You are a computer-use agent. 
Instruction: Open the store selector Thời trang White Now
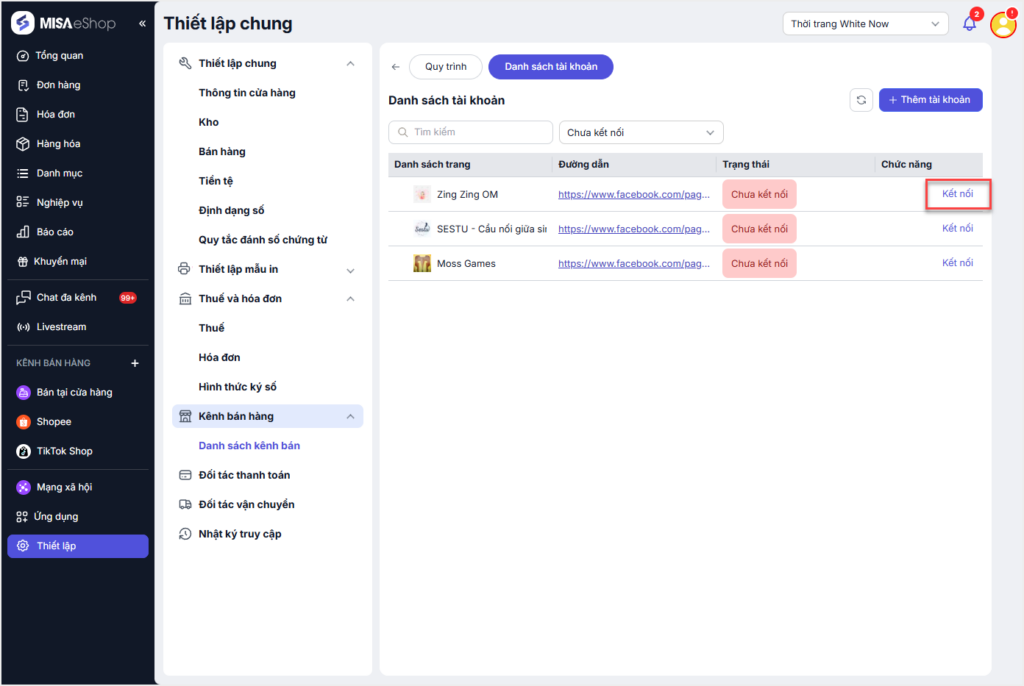coord(865,24)
